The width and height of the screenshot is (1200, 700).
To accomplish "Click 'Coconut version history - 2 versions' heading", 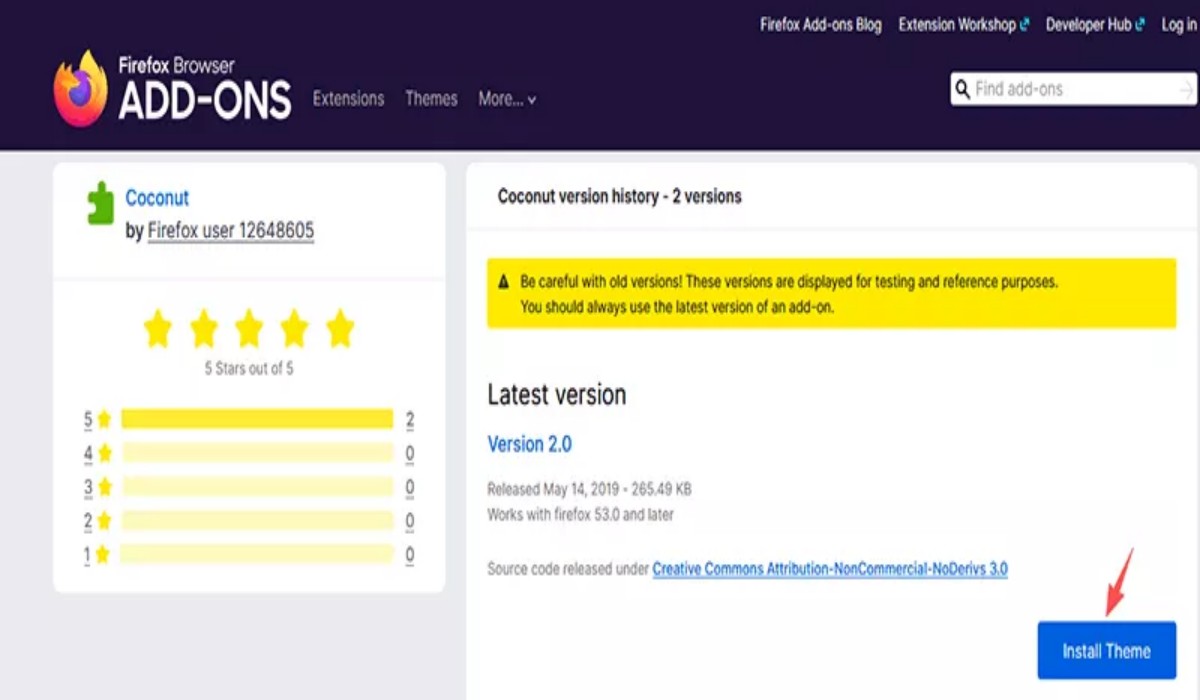I will coord(620,196).
